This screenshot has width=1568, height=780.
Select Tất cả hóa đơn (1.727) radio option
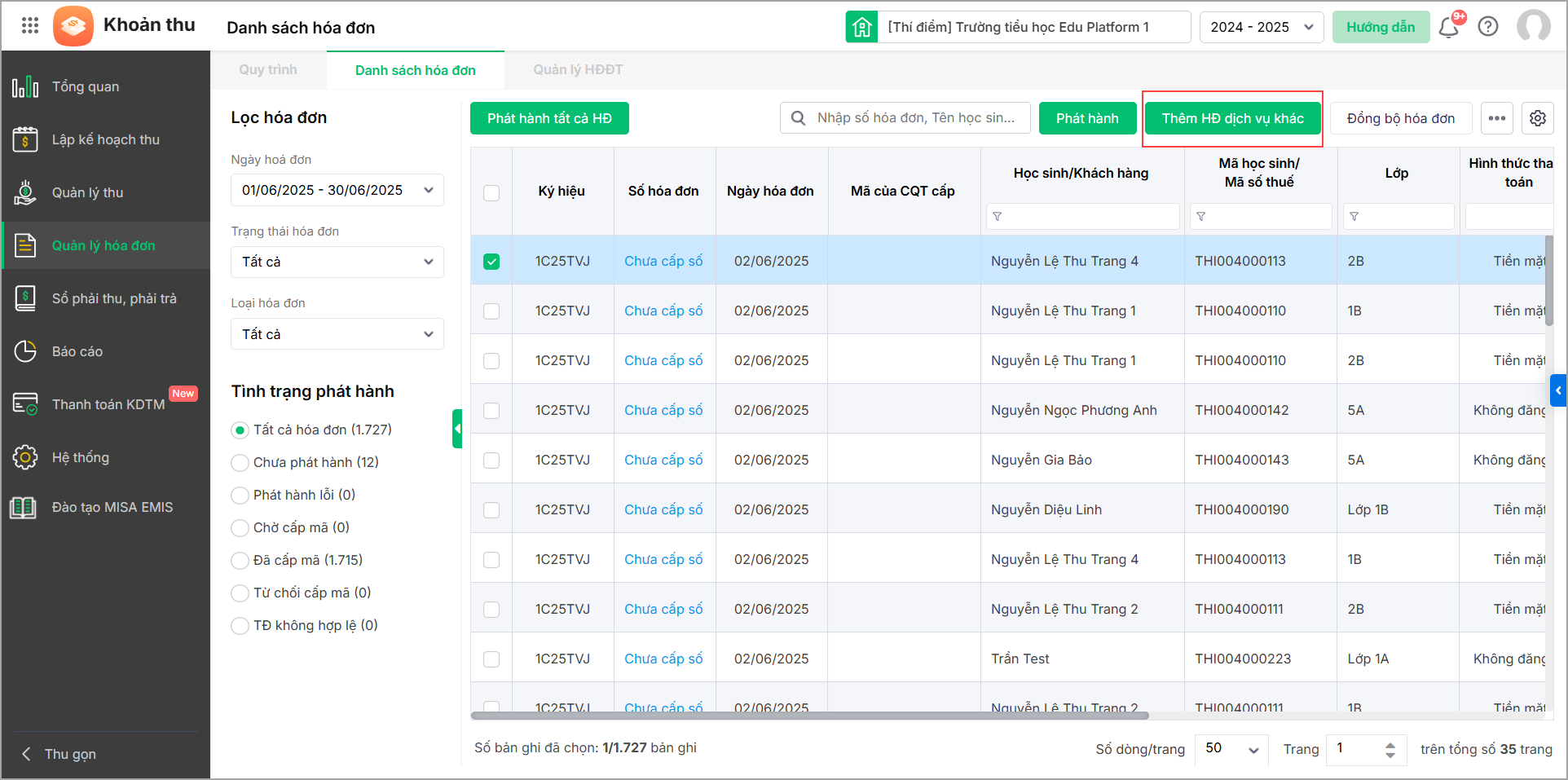[x=240, y=430]
